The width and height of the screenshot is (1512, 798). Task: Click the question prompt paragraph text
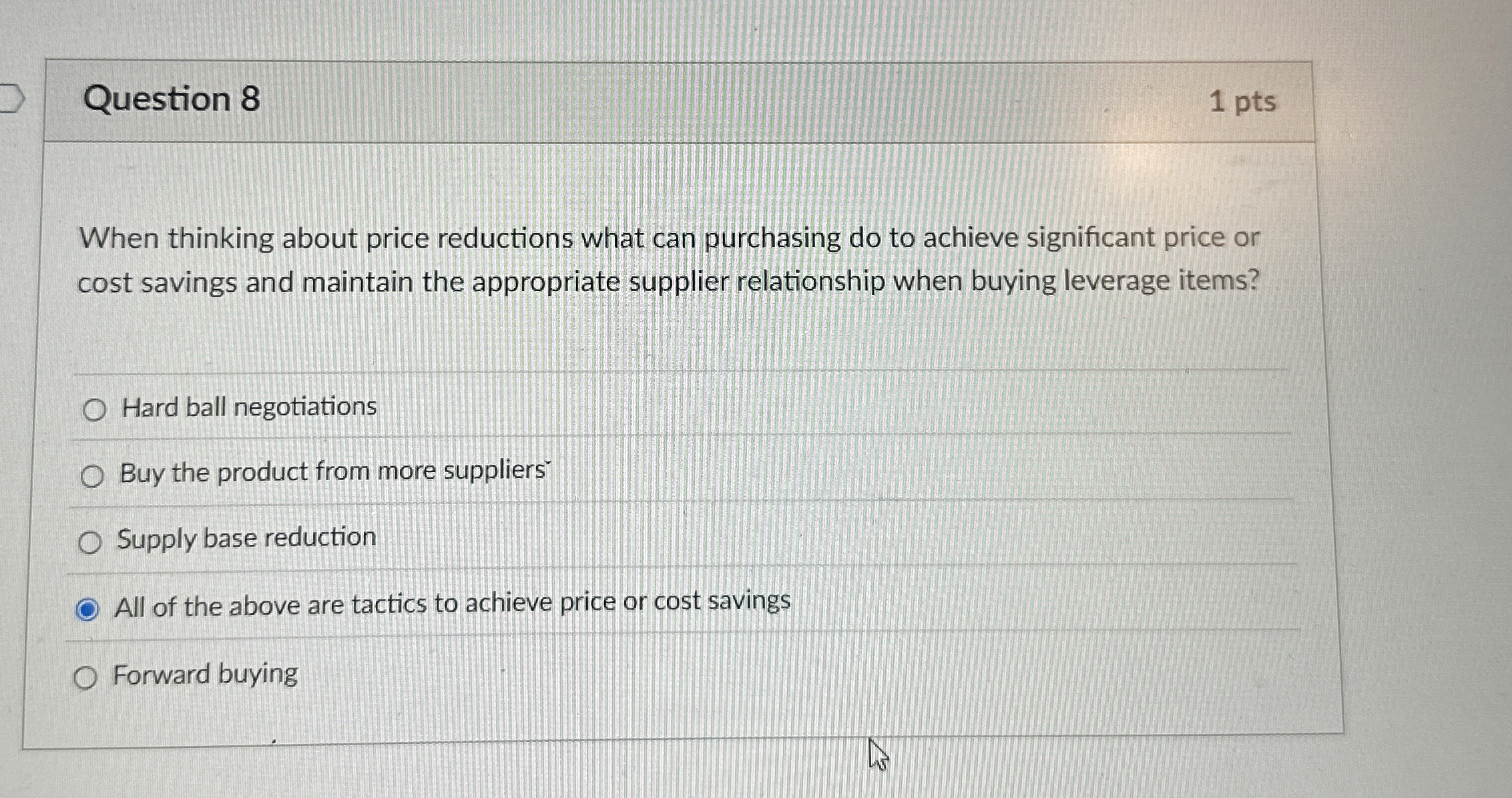pyautogui.click(x=668, y=260)
